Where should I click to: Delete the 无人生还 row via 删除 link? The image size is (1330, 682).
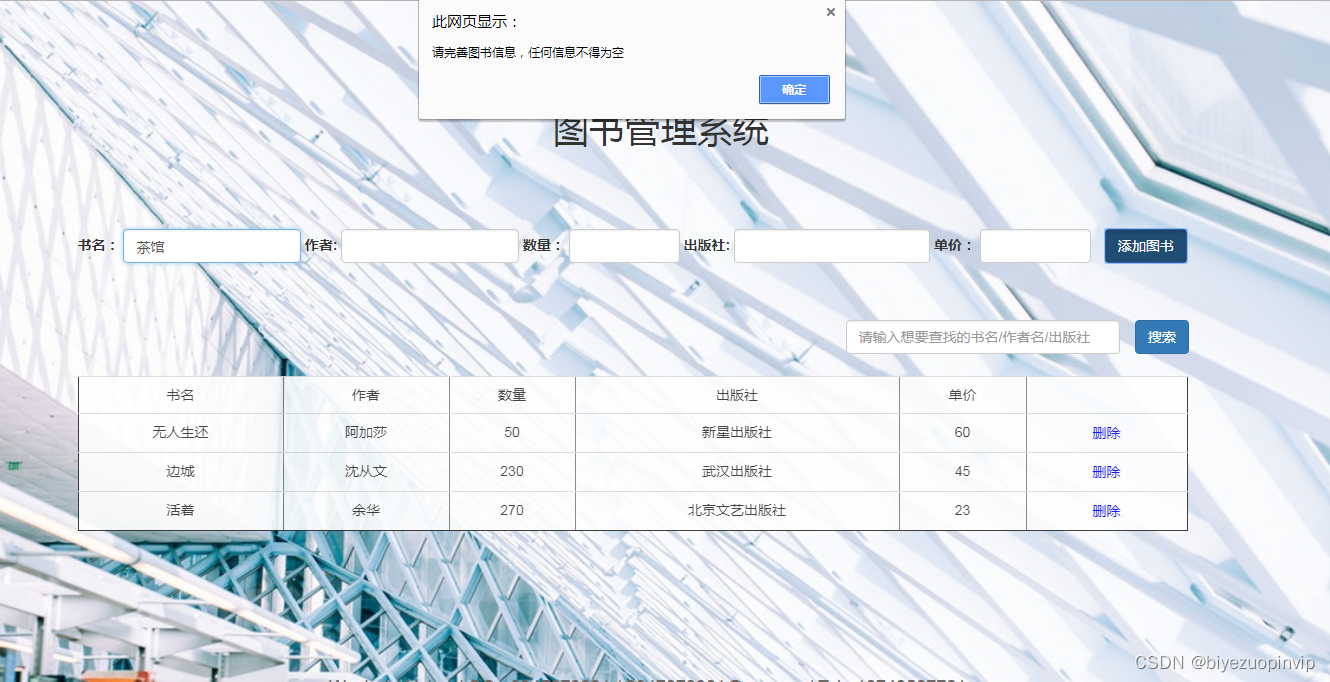tap(1106, 433)
